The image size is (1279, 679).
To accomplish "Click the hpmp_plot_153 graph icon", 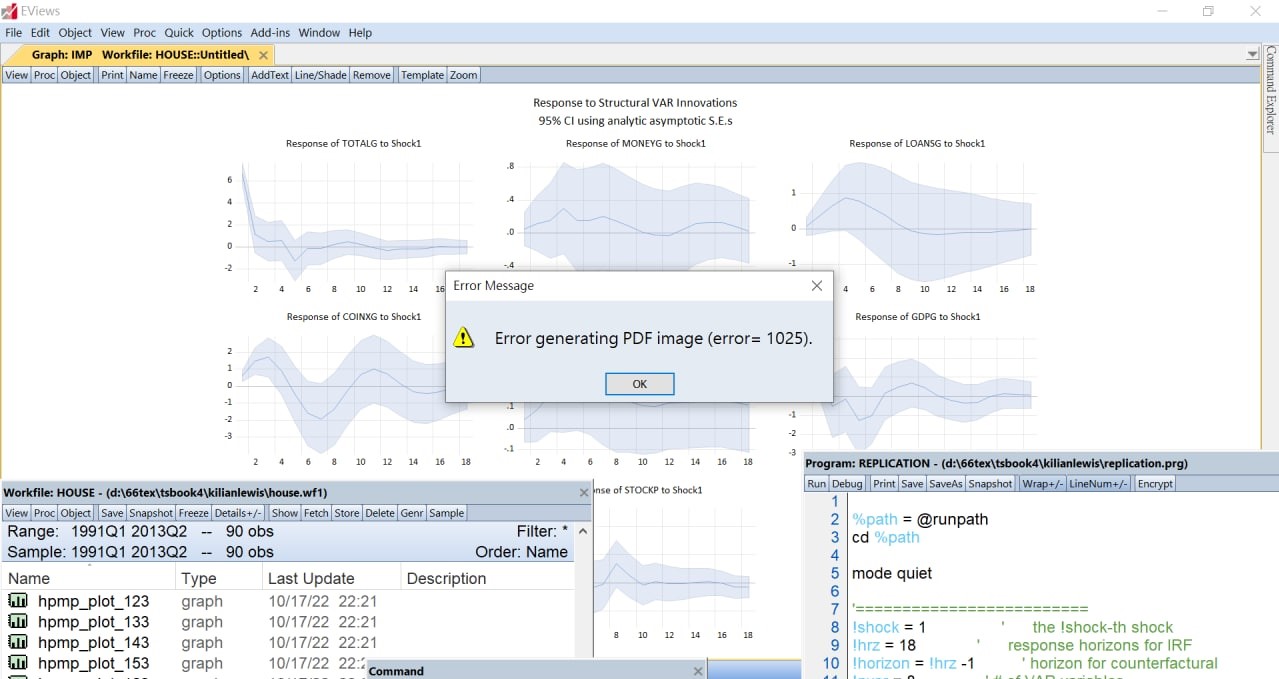I will coord(18,663).
